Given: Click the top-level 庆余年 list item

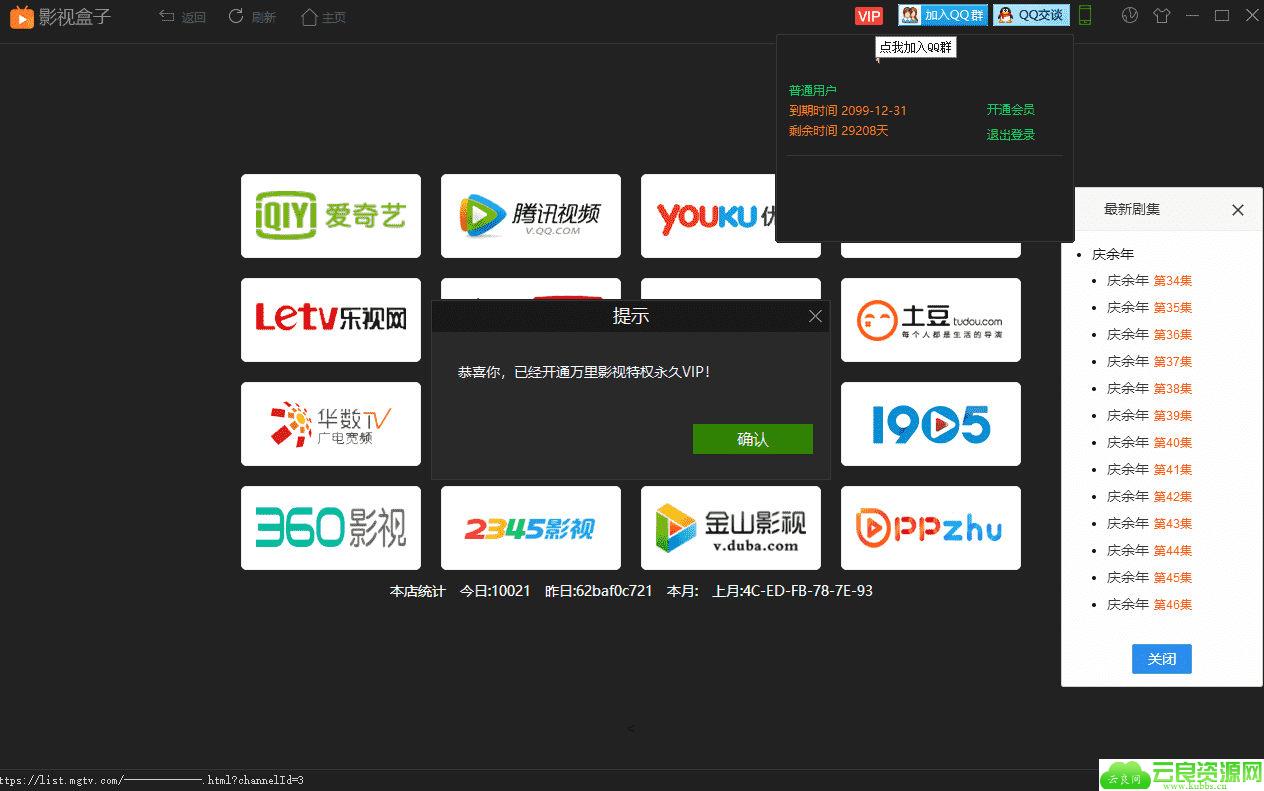Looking at the screenshot, I should click(x=1113, y=254).
